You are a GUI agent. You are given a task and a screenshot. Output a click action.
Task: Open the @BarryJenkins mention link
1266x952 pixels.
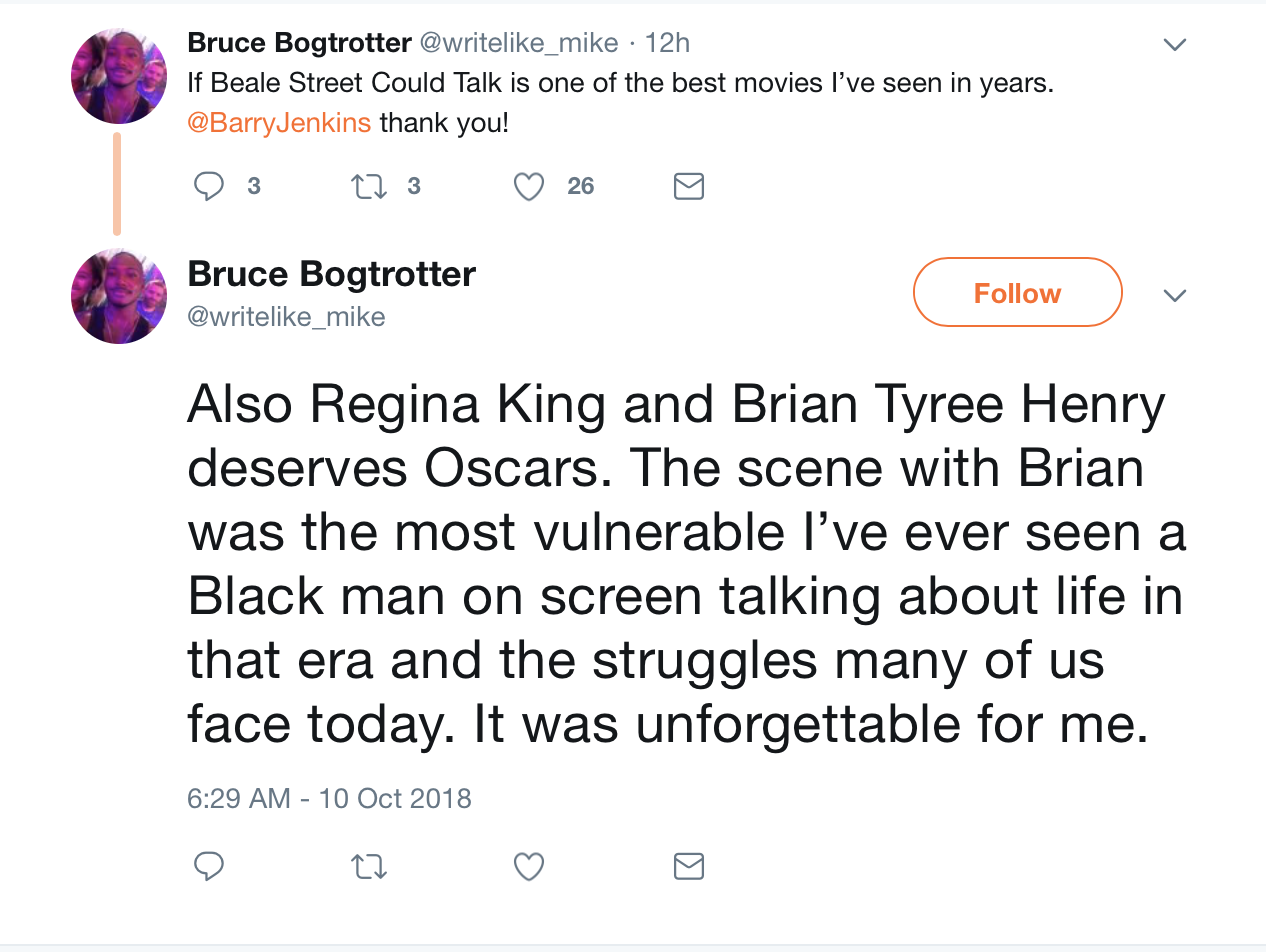point(279,124)
